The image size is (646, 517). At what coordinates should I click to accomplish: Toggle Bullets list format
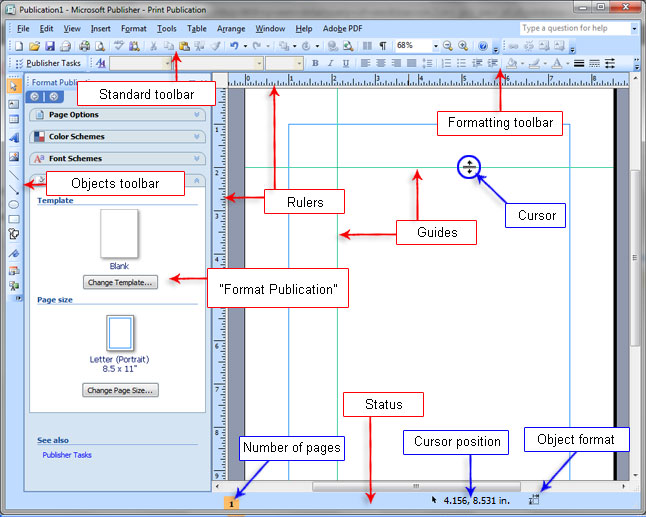coord(461,63)
